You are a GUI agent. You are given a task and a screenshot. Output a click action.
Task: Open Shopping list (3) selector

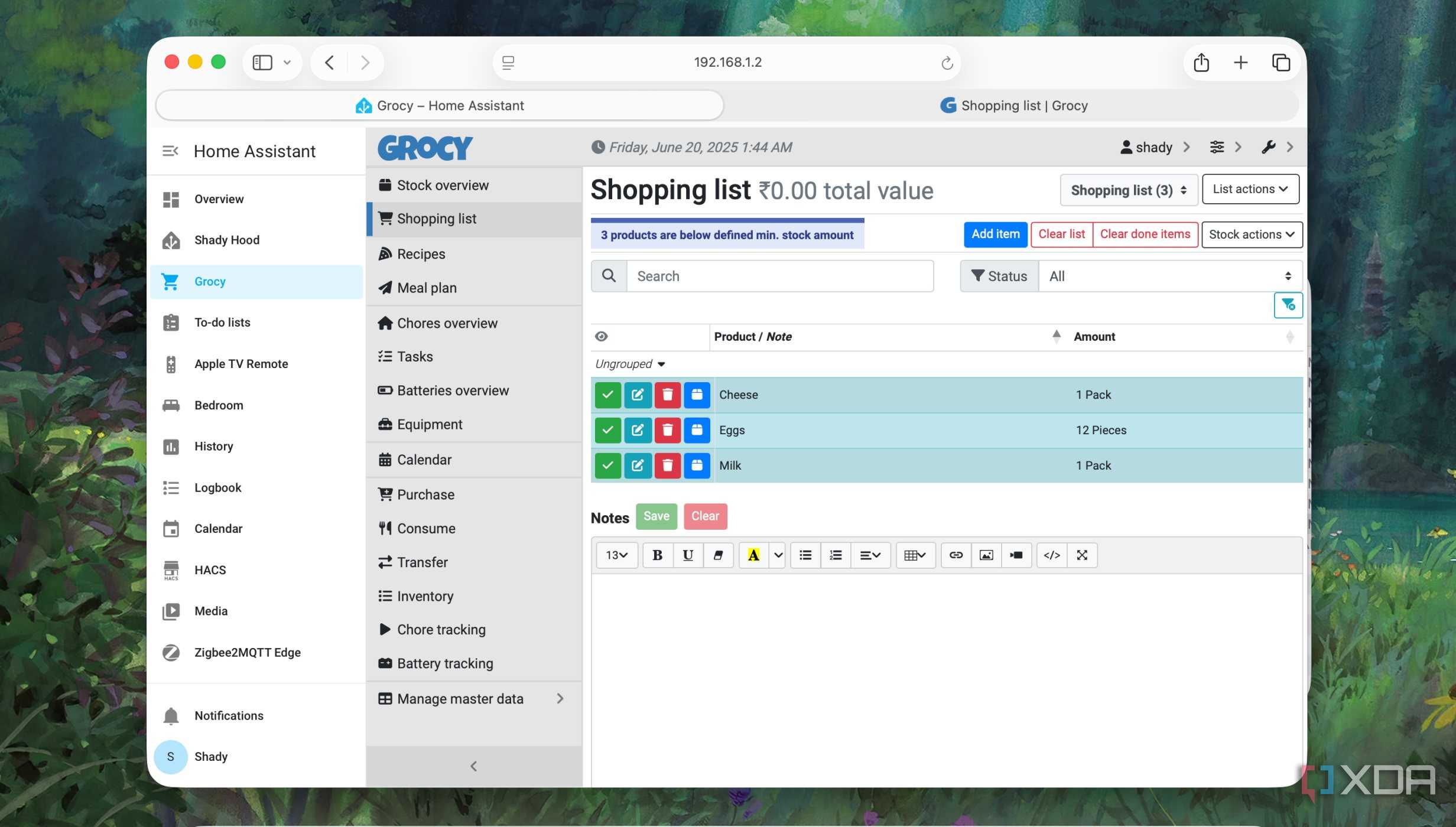click(x=1129, y=190)
